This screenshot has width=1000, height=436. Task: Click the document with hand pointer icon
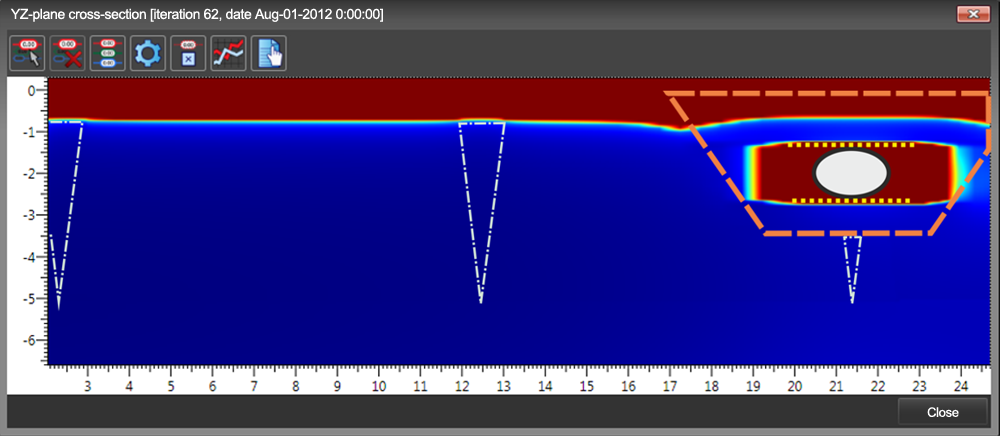point(268,54)
